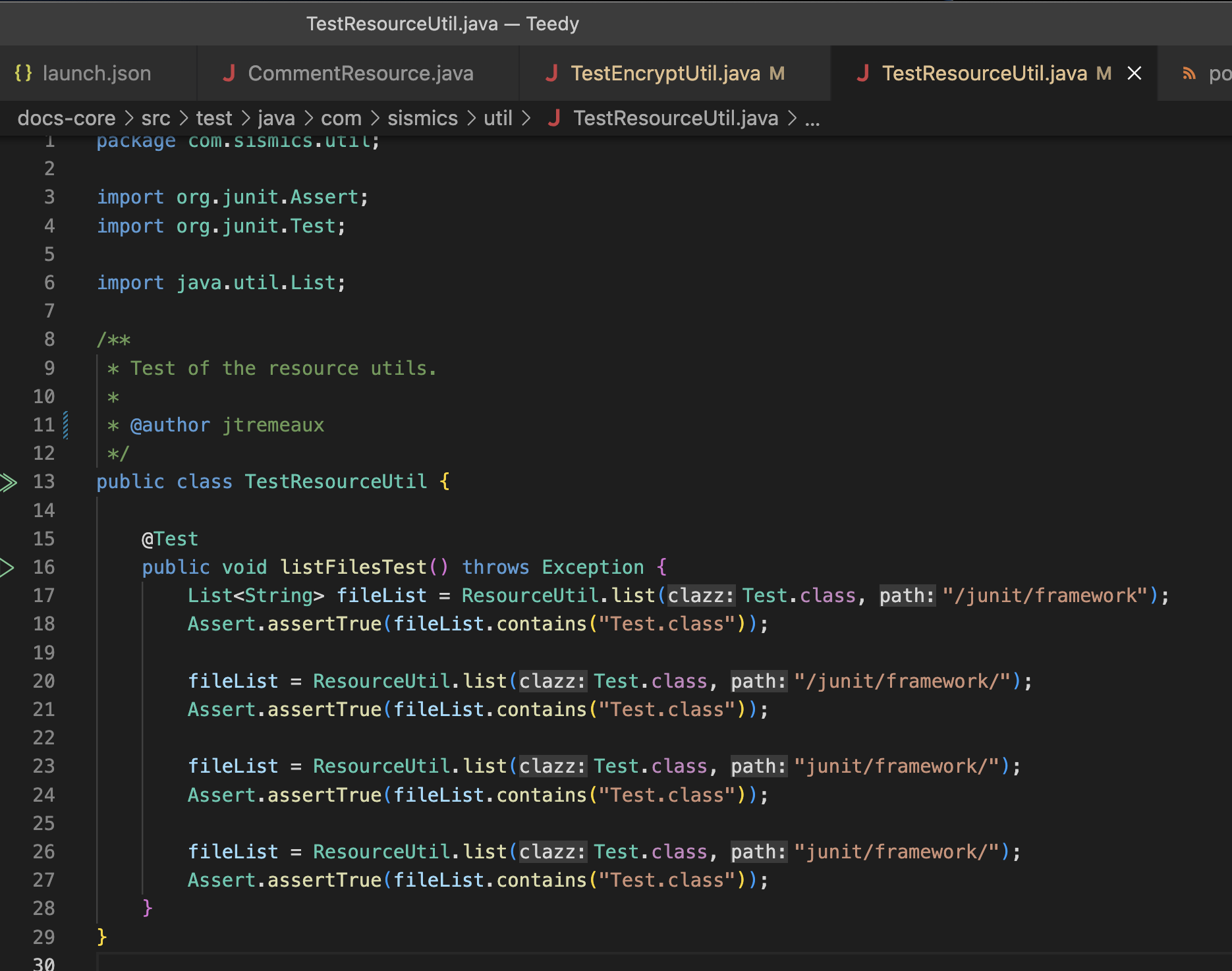Screen dimensions: 1232x971
Task: Click assertTrue on line 27
Action: 325,880
